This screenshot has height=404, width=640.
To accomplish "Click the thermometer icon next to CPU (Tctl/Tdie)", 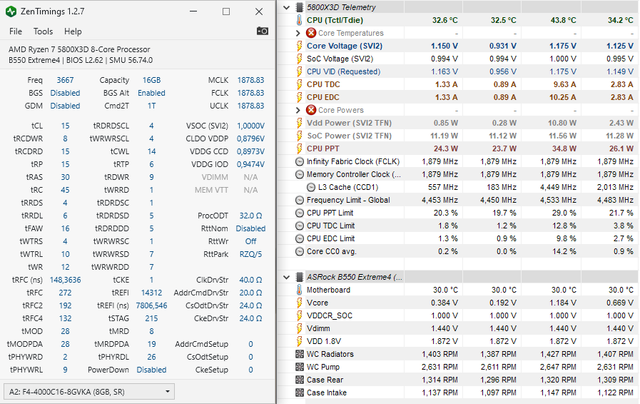I will (299, 20).
